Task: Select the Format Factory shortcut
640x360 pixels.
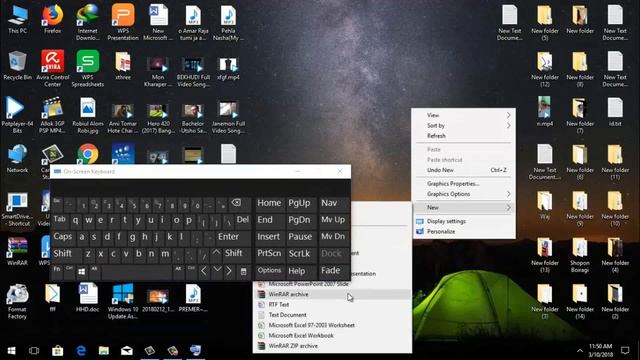Action: point(17,301)
